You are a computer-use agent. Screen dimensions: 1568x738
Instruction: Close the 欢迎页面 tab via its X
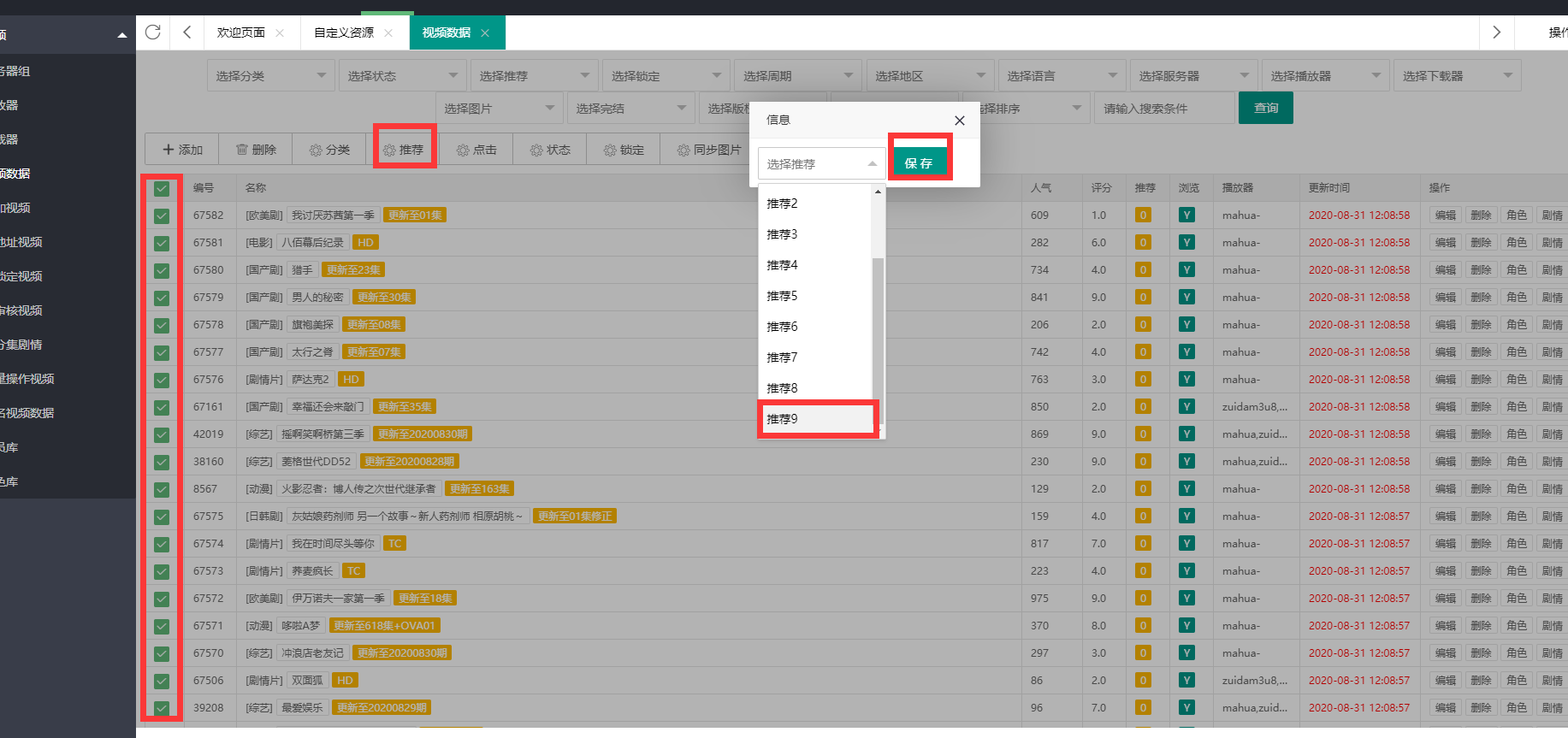point(280,33)
